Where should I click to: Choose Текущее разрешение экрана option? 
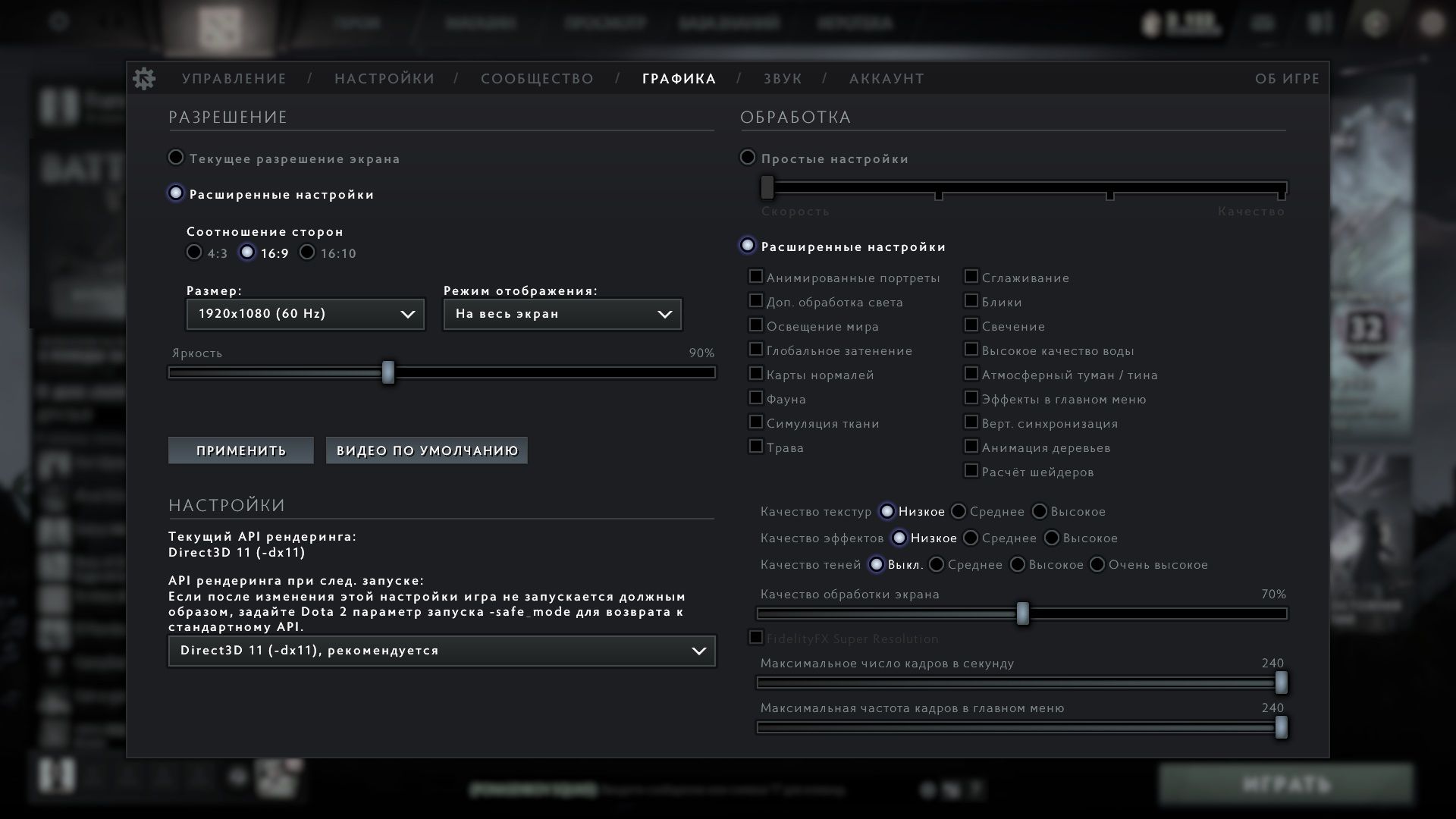(x=176, y=157)
